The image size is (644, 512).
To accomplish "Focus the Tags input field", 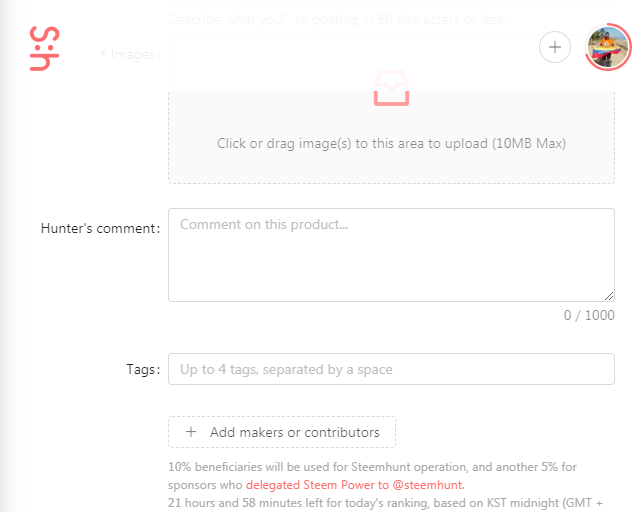I will (391, 369).
